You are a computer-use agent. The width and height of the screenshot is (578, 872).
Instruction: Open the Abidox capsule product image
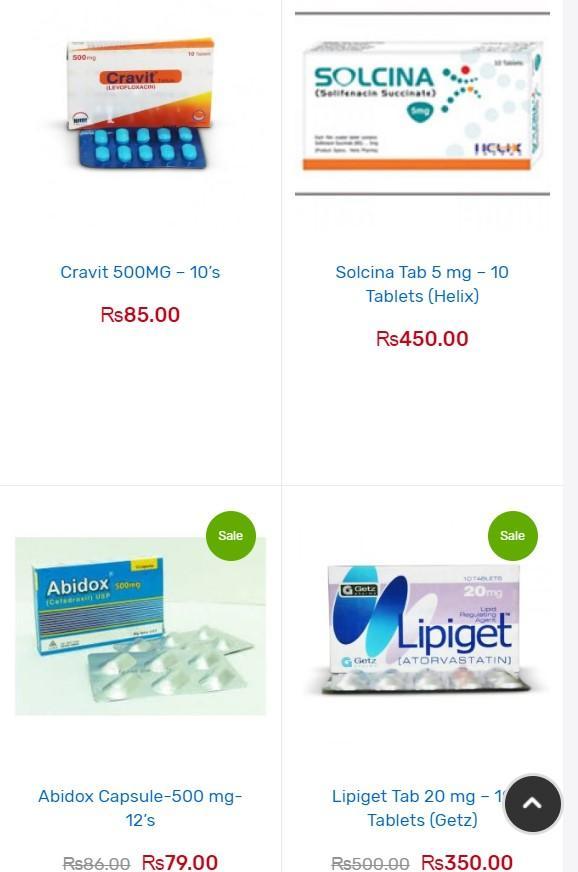(140, 626)
